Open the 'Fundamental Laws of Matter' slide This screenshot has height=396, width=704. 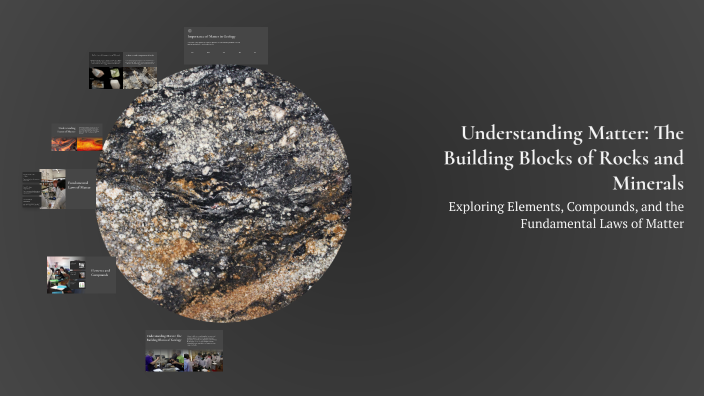59,189
